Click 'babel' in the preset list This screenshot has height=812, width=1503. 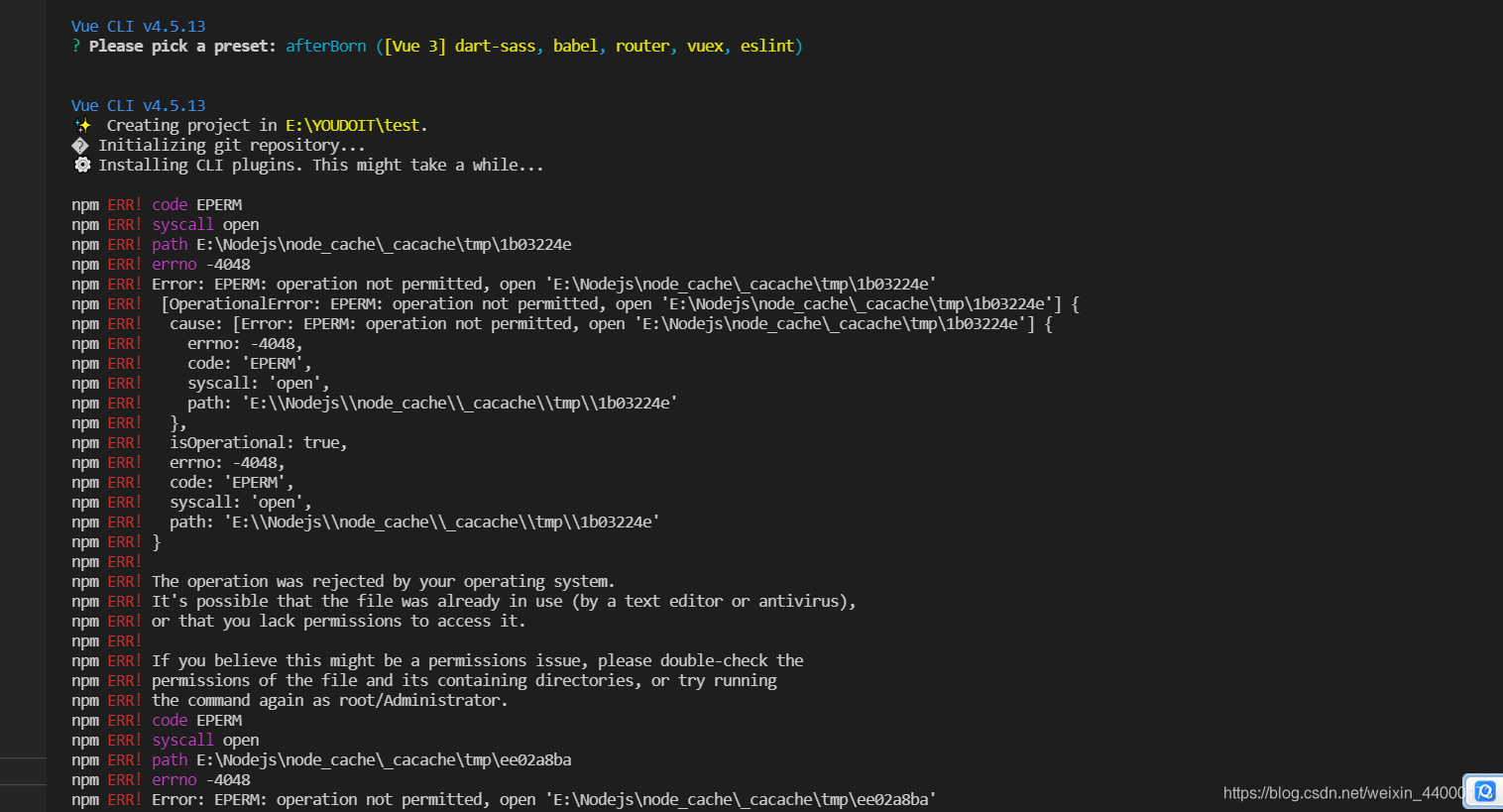pyautogui.click(x=575, y=46)
